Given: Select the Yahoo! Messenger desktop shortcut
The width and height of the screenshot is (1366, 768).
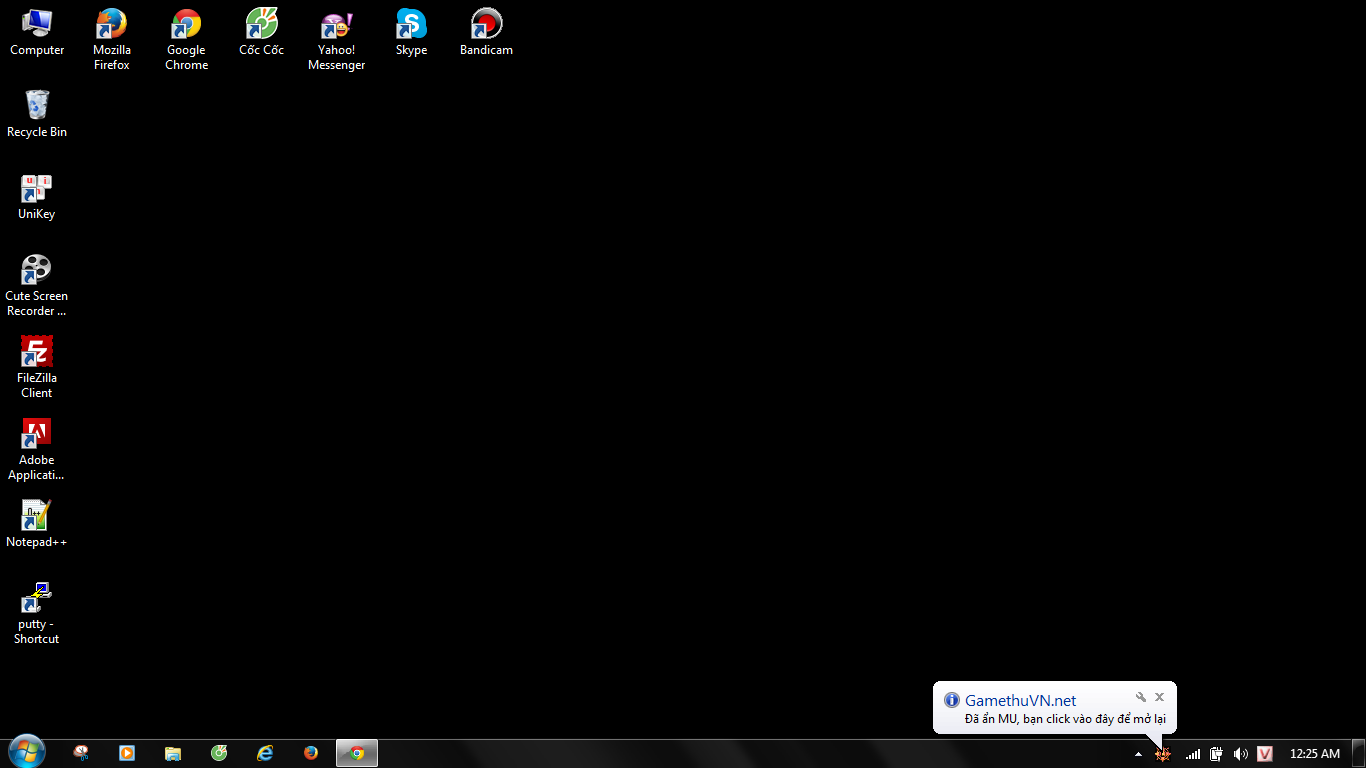Looking at the screenshot, I should point(337,39).
